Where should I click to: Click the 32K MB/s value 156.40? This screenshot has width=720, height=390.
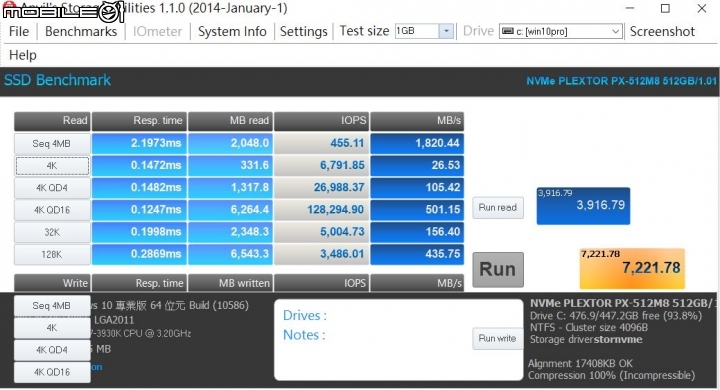click(x=417, y=232)
